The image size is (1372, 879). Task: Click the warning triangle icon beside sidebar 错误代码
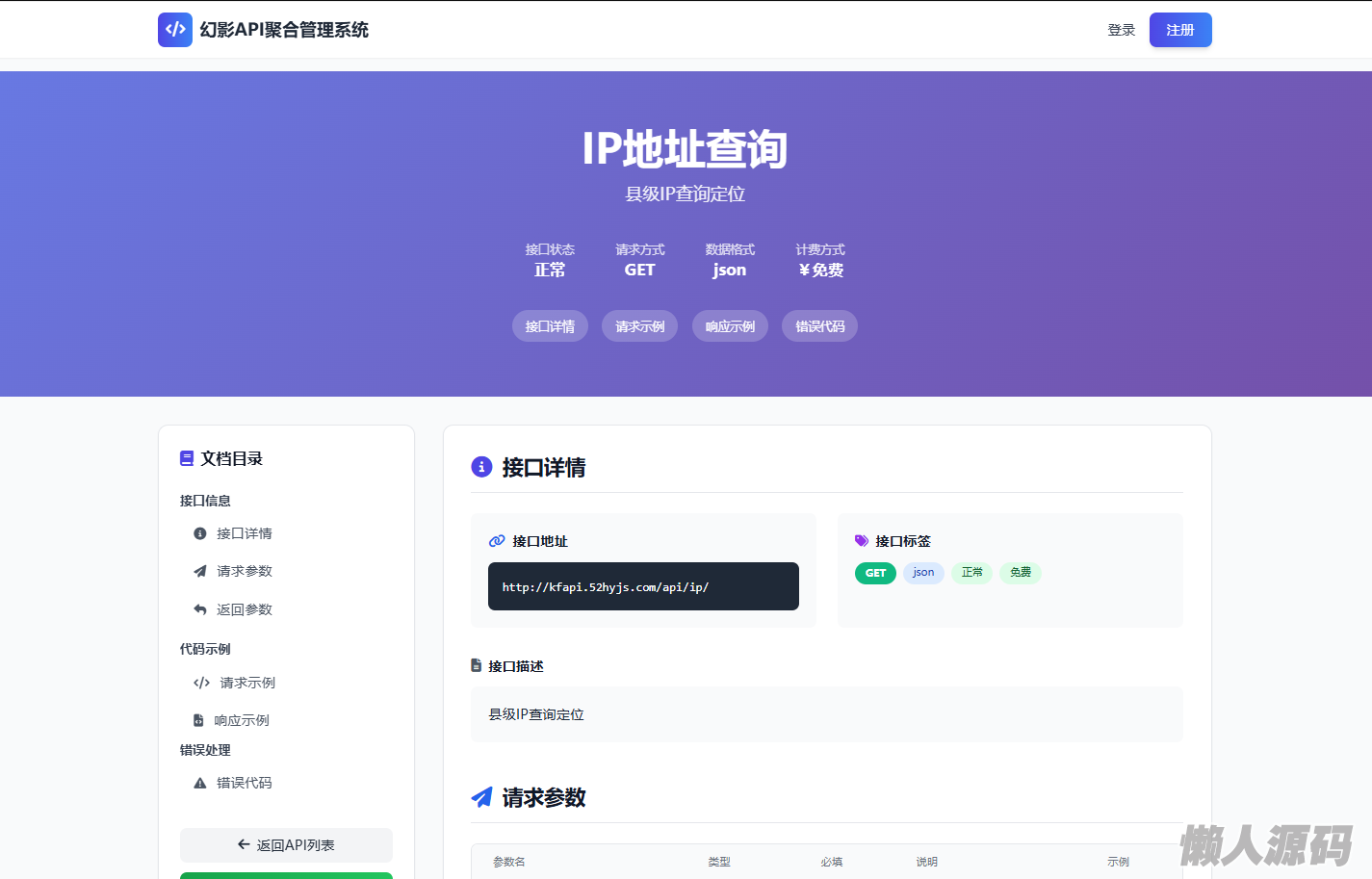(x=200, y=783)
